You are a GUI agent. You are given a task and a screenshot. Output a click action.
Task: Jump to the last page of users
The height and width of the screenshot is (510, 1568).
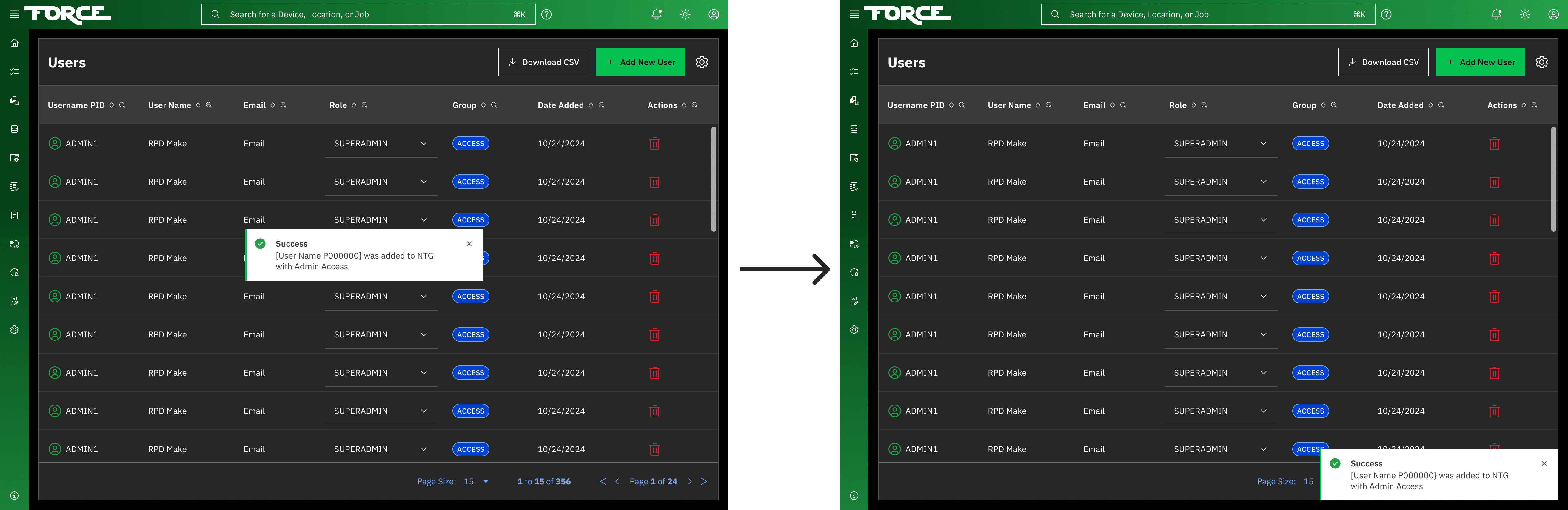pos(705,481)
